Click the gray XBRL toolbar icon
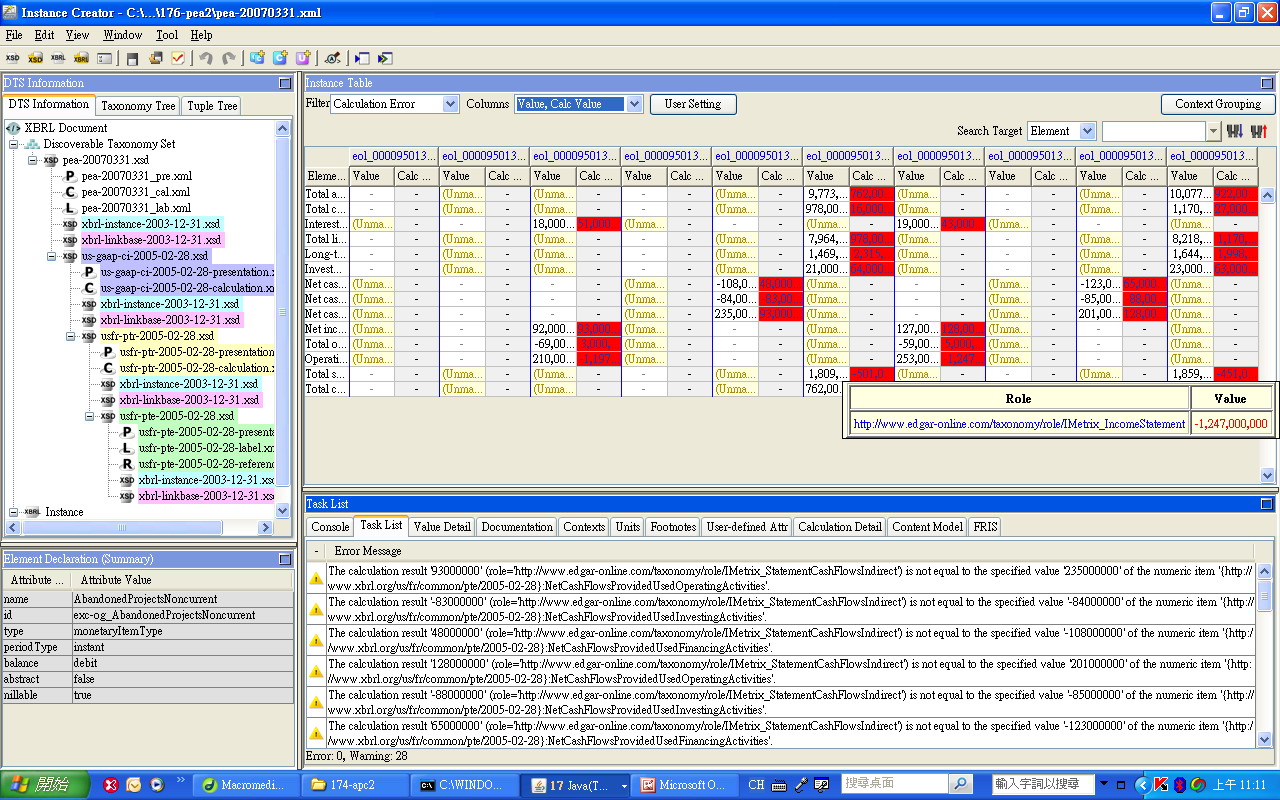 pyautogui.click(x=59, y=59)
